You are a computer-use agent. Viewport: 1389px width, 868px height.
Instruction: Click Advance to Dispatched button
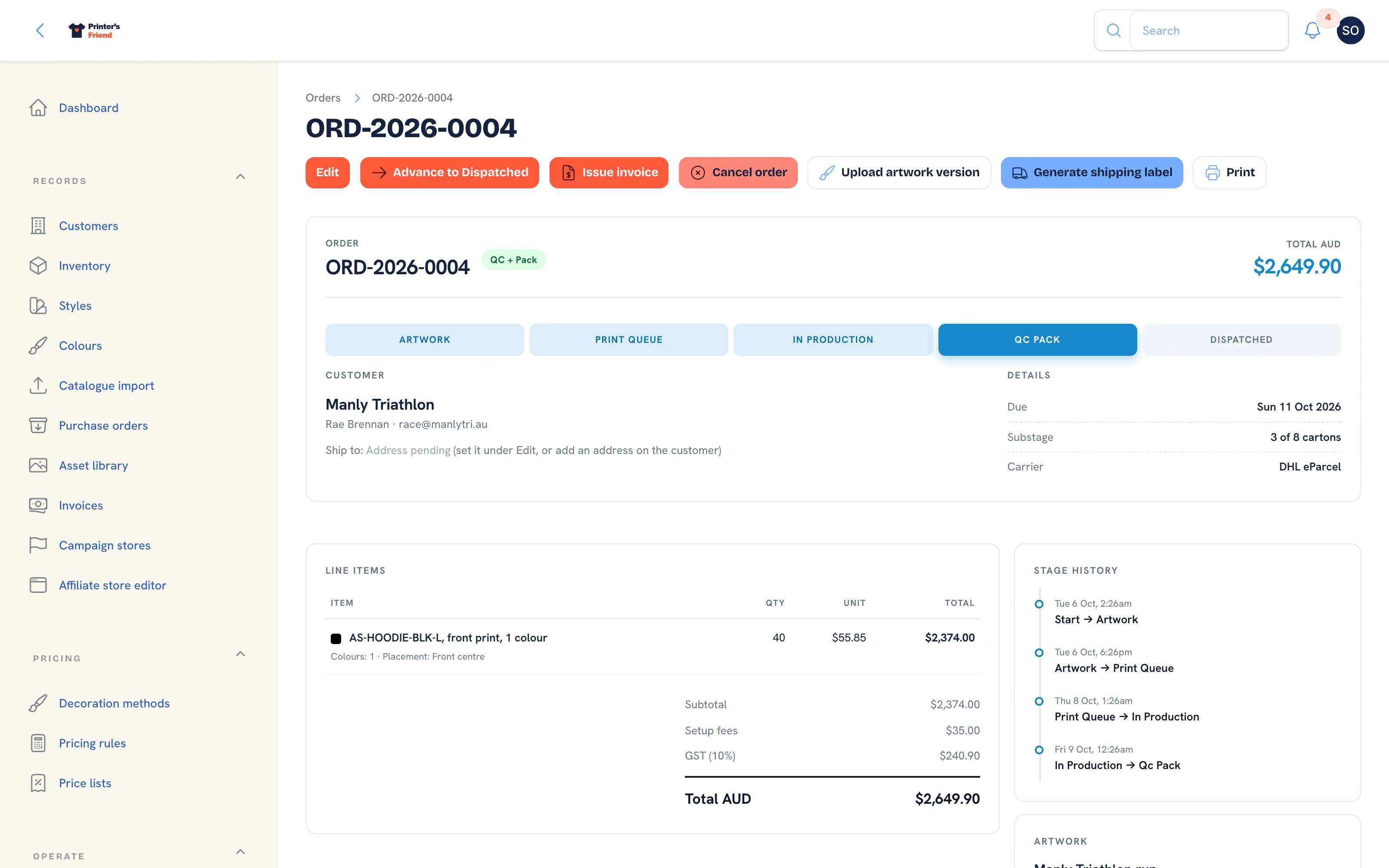449,173
